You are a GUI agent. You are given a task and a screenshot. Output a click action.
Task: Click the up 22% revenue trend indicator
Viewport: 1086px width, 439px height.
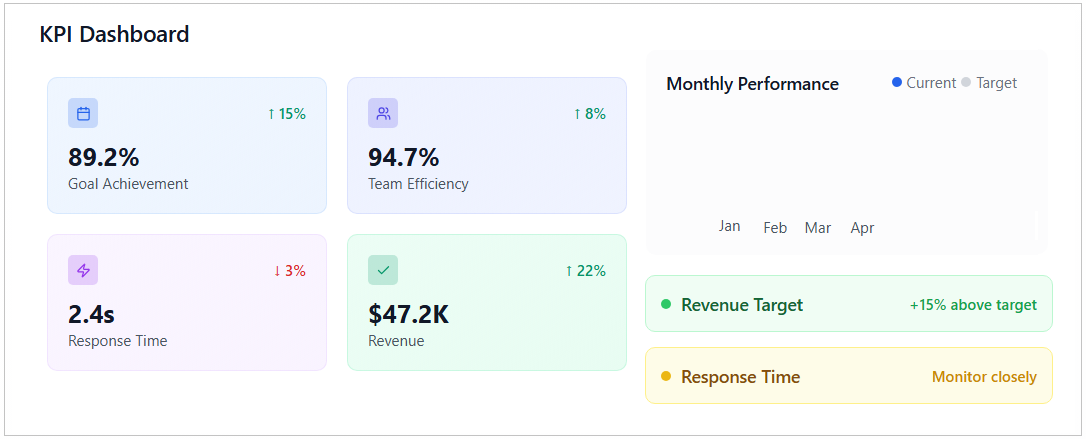click(x=585, y=271)
